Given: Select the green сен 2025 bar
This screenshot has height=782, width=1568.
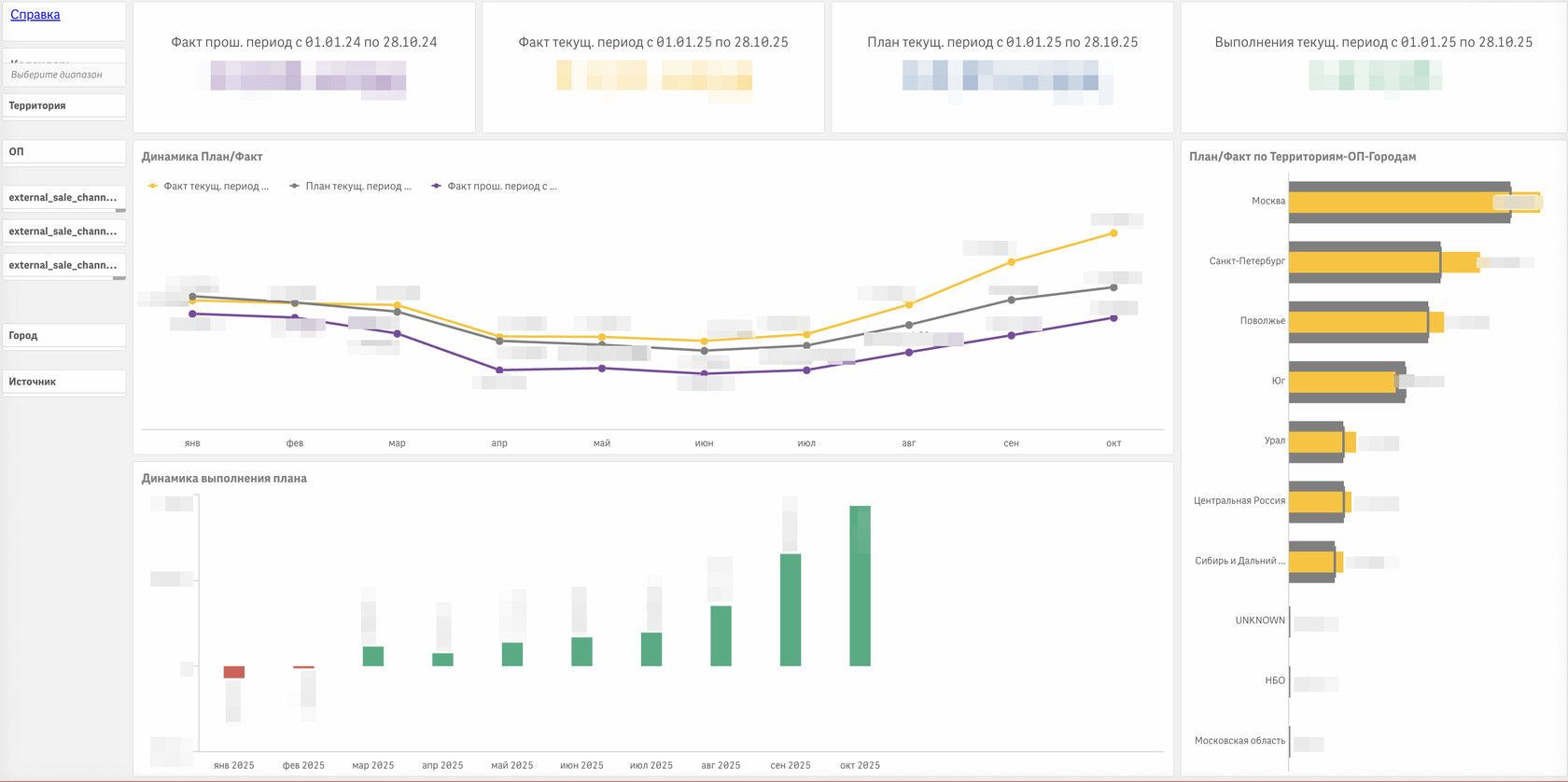Looking at the screenshot, I should tap(791, 610).
